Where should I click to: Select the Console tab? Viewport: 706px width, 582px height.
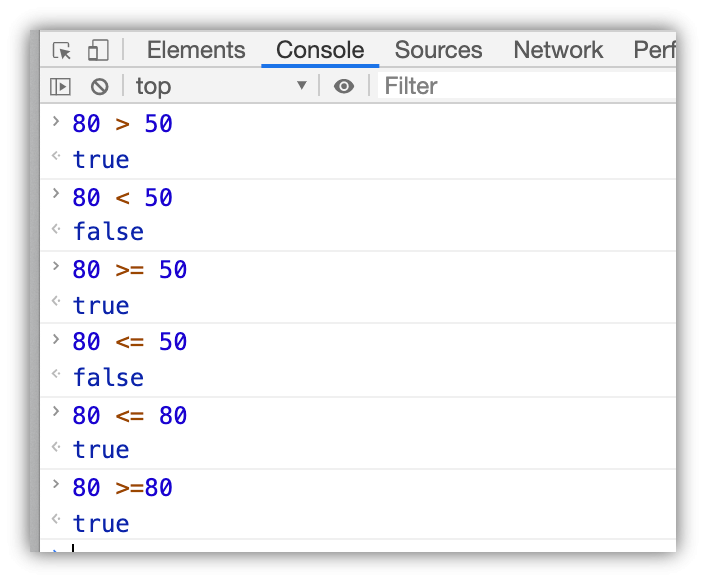click(x=320, y=50)
